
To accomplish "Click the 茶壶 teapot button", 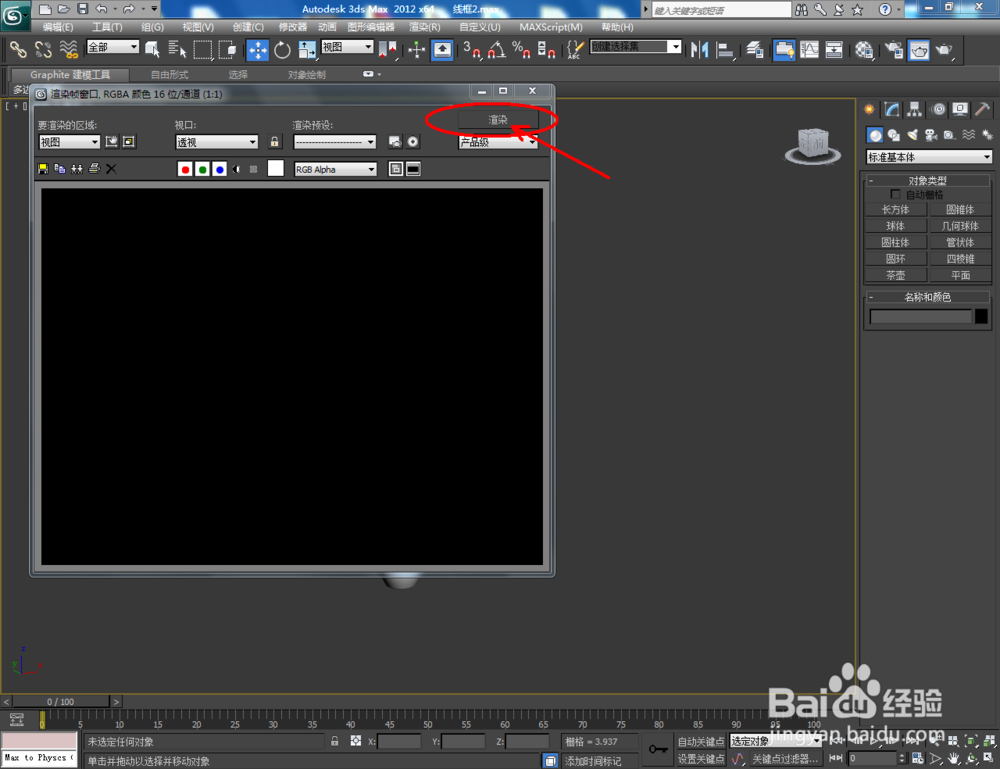I will (x=895, y=275).
